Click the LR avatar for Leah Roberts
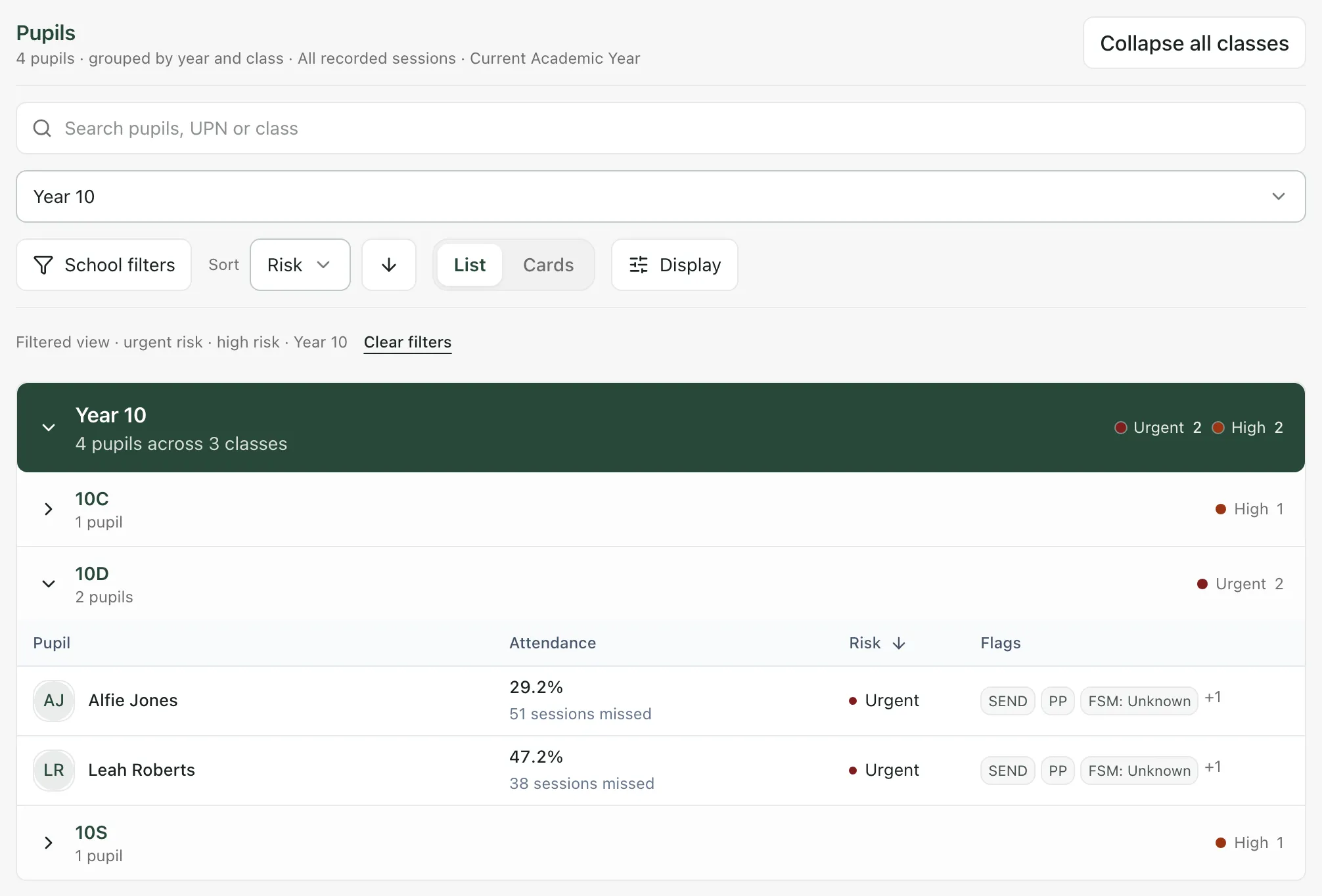 [54, 771]
